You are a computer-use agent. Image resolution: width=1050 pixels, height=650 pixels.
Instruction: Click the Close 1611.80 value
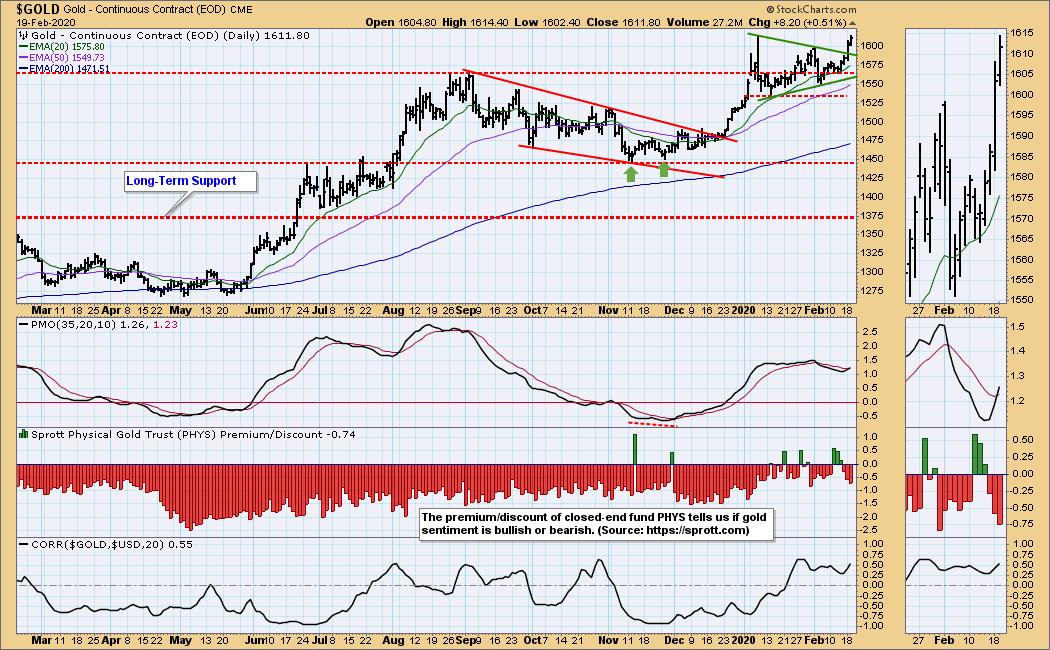pos(623,22)
